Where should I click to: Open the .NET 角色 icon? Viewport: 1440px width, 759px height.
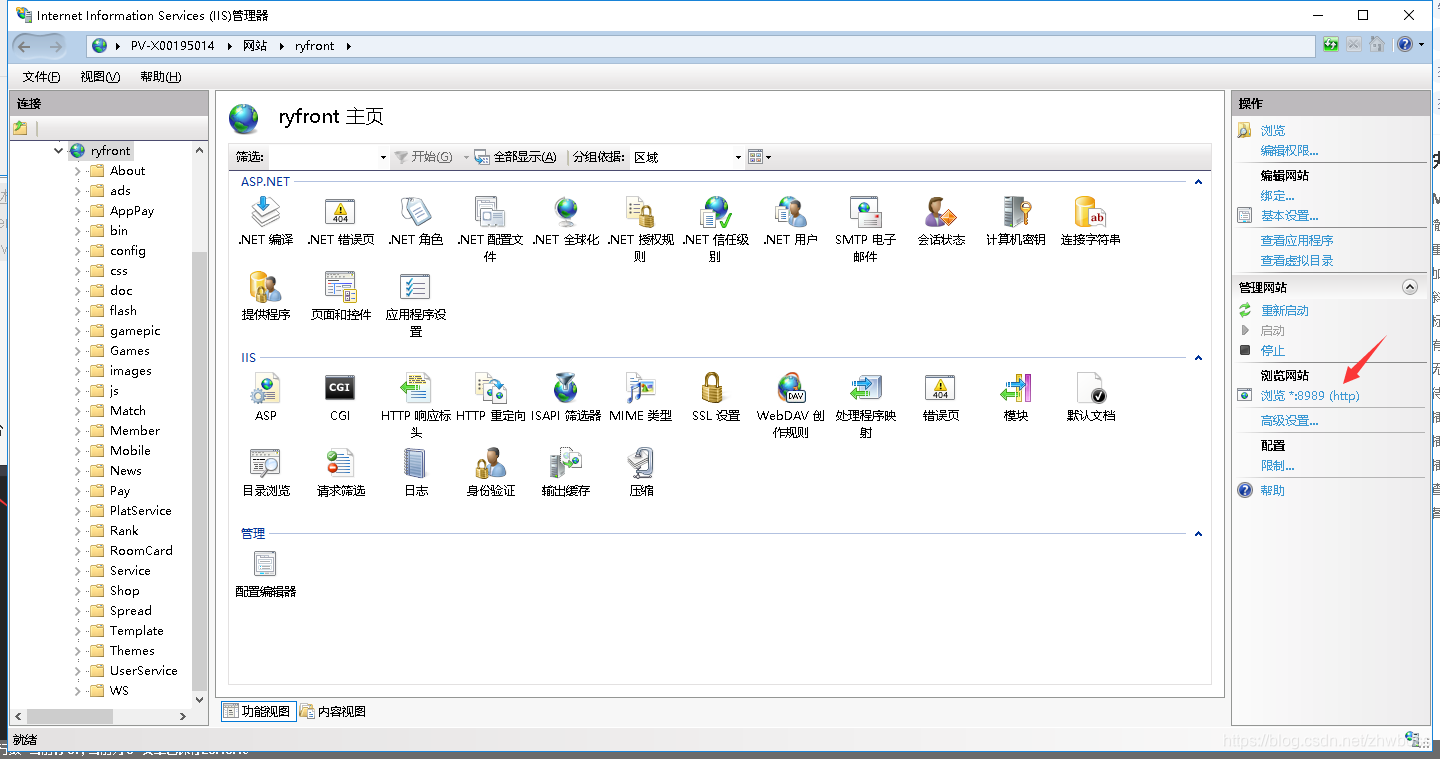click(415, 221)
